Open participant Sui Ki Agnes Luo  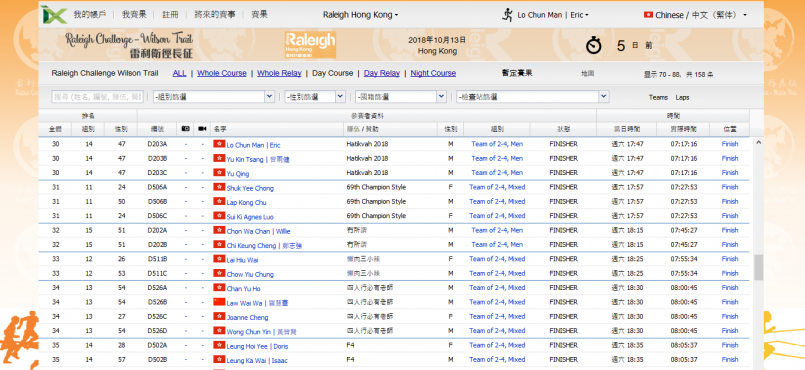tap(250, 217)
